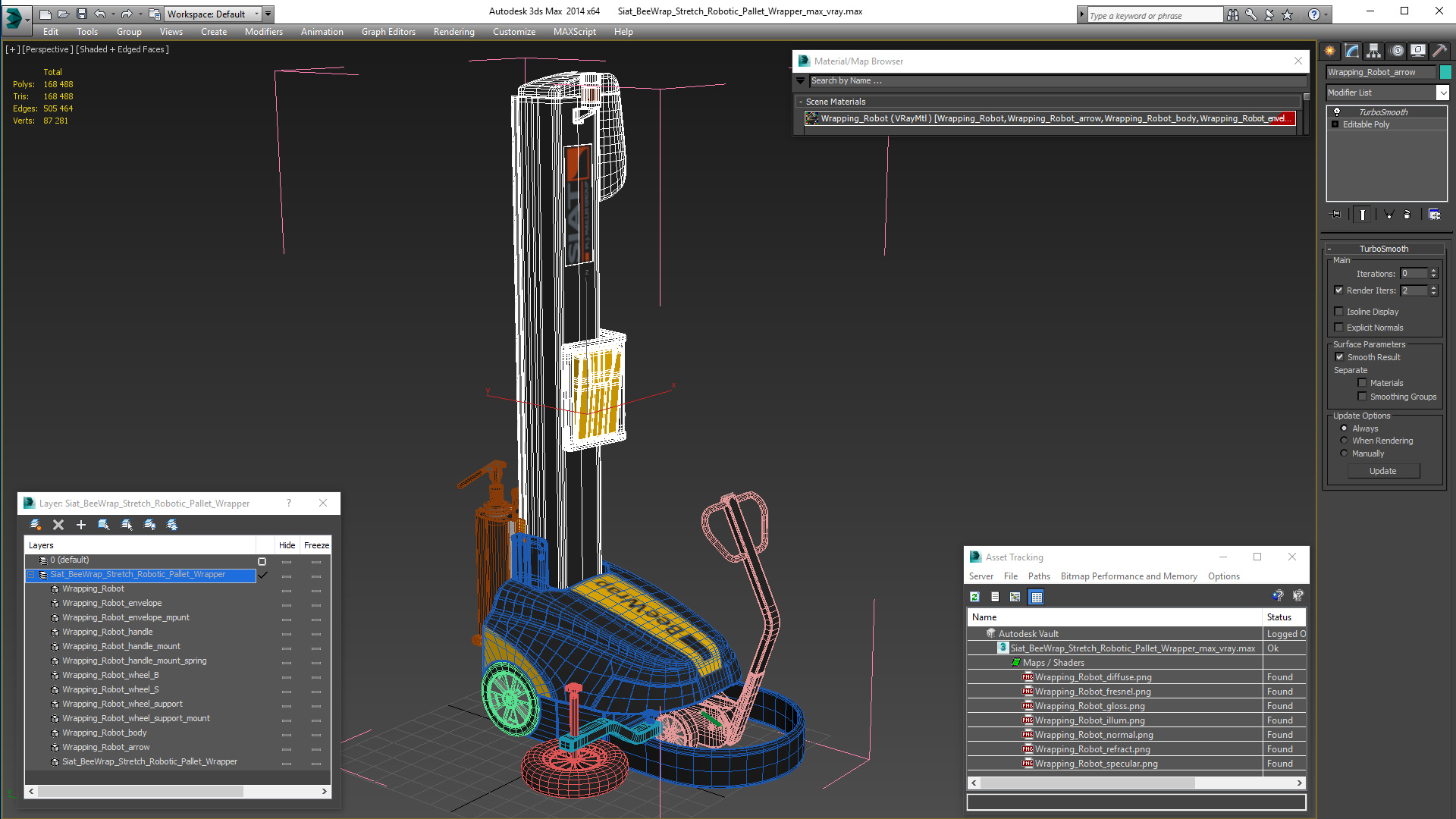Open the undo history dropdown arrow
This screenshot has width=1456, height=819.
[x=113, y=14]
